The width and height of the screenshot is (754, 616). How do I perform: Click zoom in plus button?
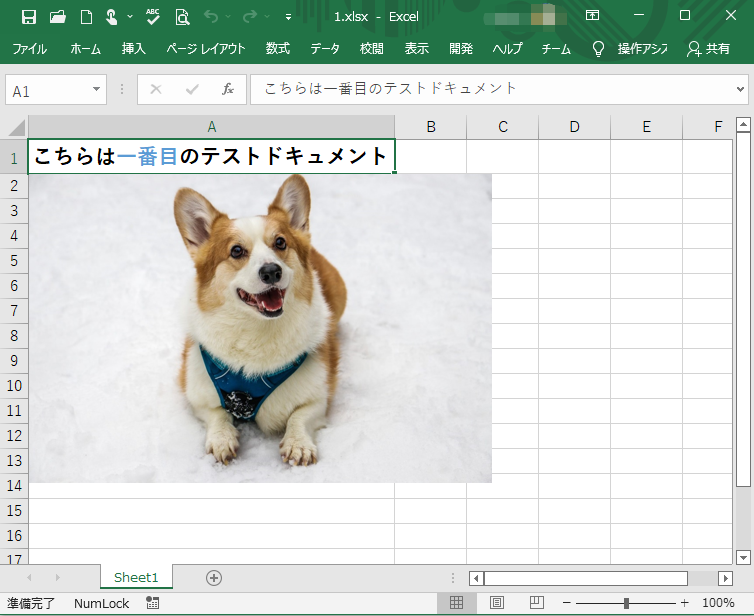[x=685, y=603]
